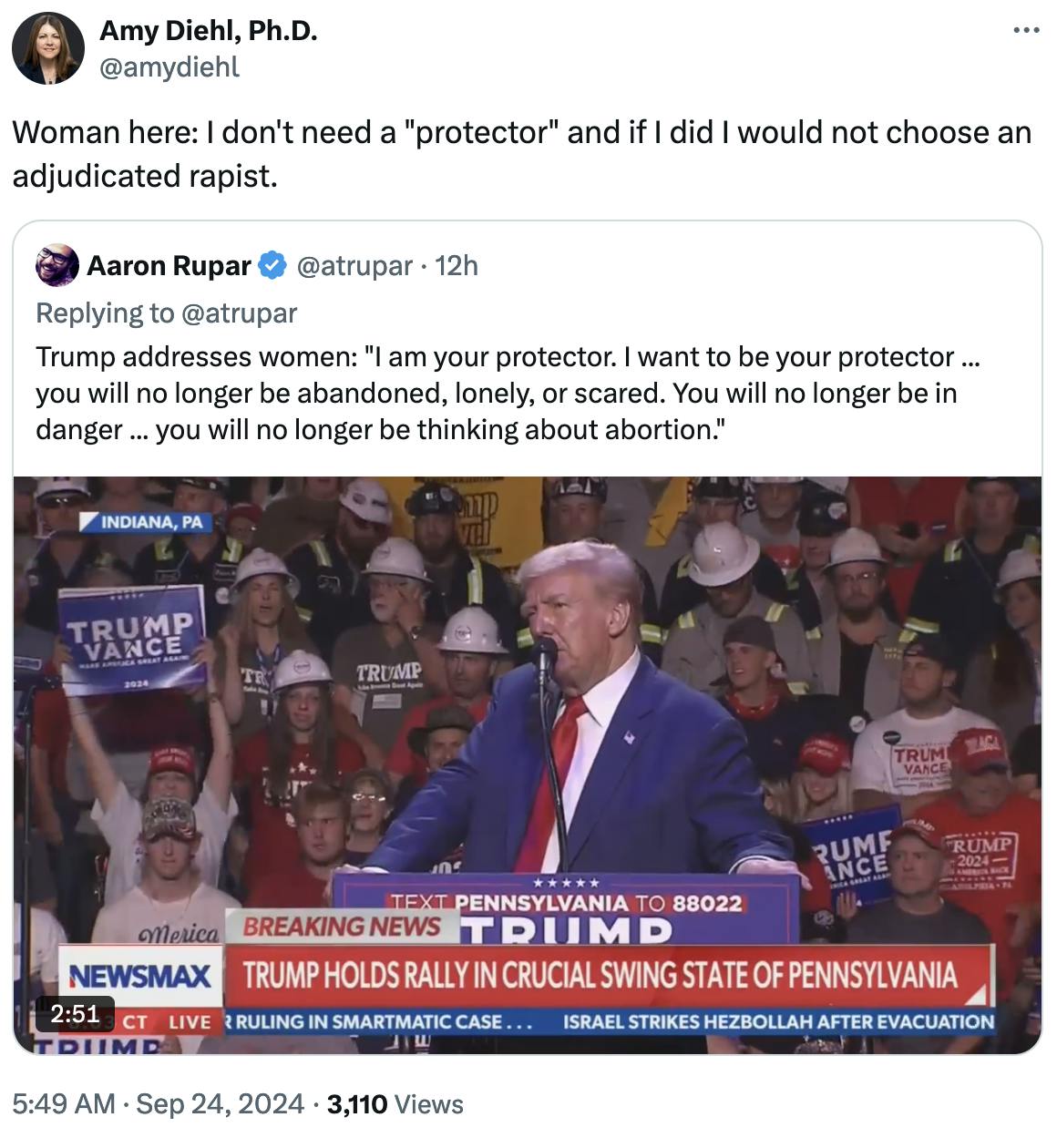Open the @amydiehl handle link
The image size is (1057, 1148).
point(169,67)
